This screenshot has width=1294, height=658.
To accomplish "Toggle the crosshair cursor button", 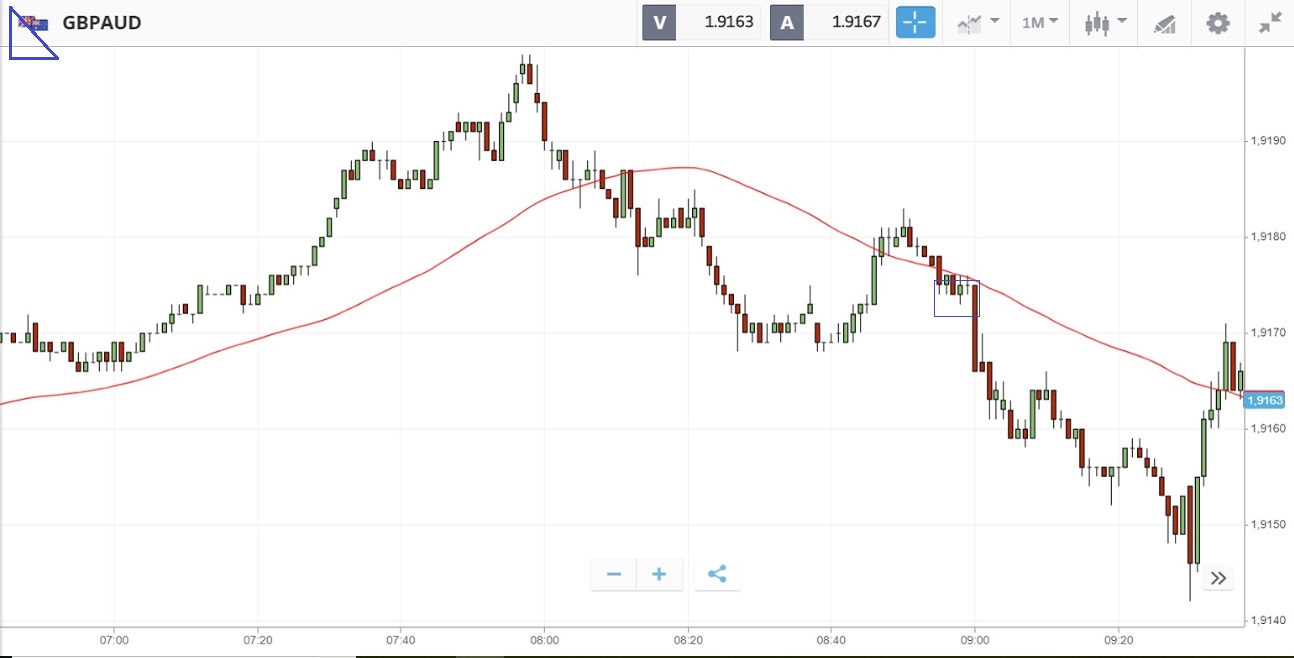I will click(x=915, y=22).
